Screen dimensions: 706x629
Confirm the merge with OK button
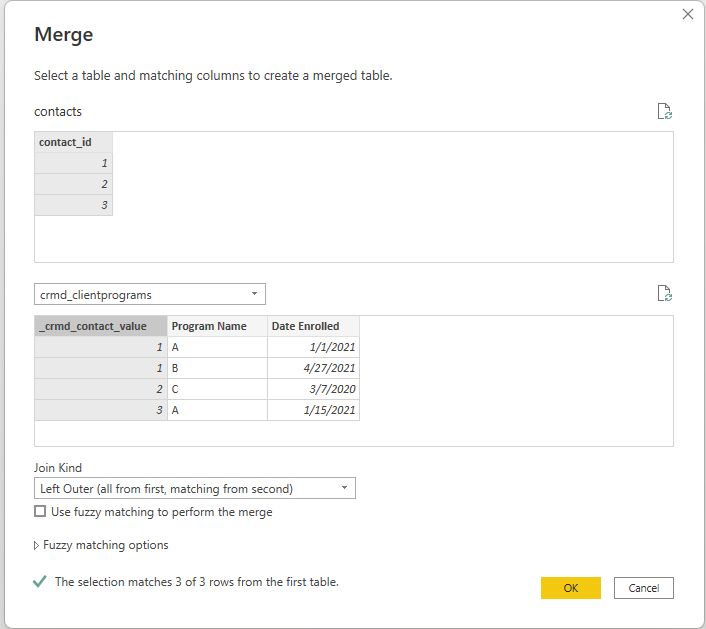pyautogui.click(x=570, y=588)
